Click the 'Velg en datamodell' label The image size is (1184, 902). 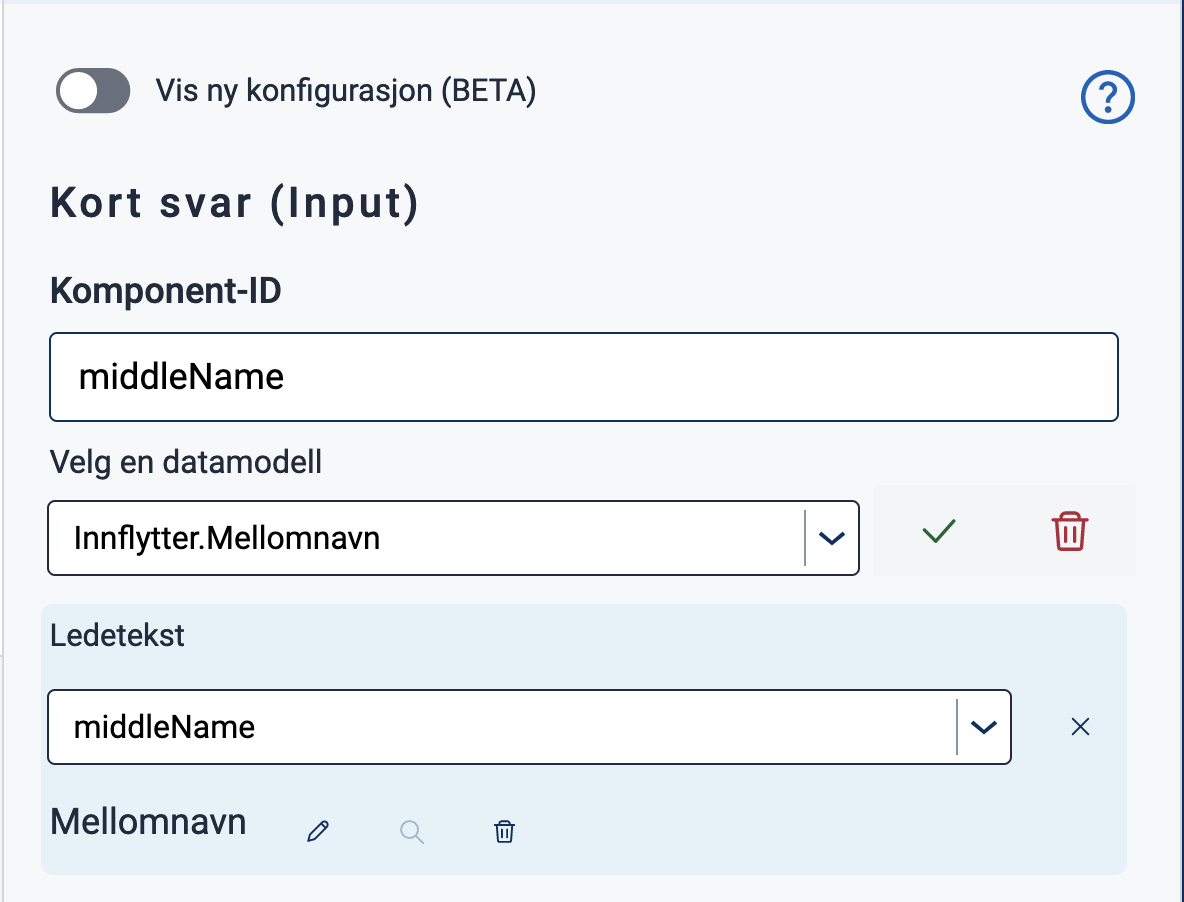(186, 463)
